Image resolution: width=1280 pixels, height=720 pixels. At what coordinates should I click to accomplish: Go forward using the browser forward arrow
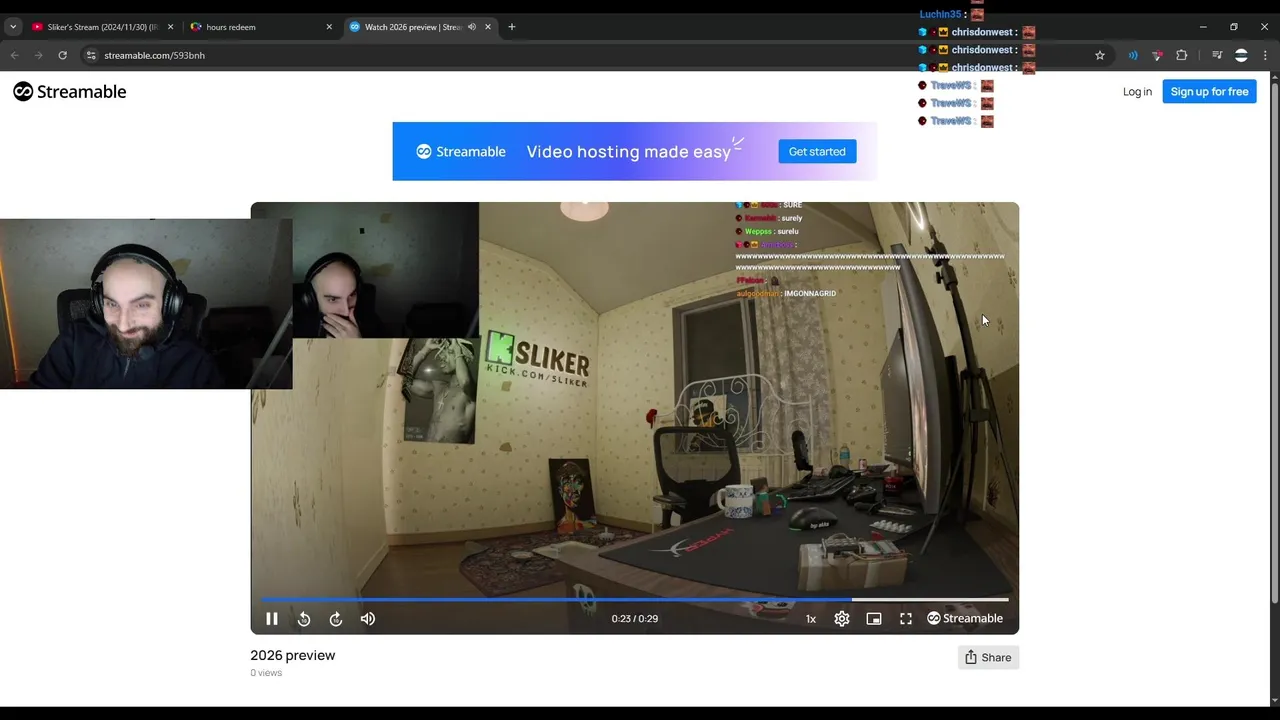(x=38, y=55)
